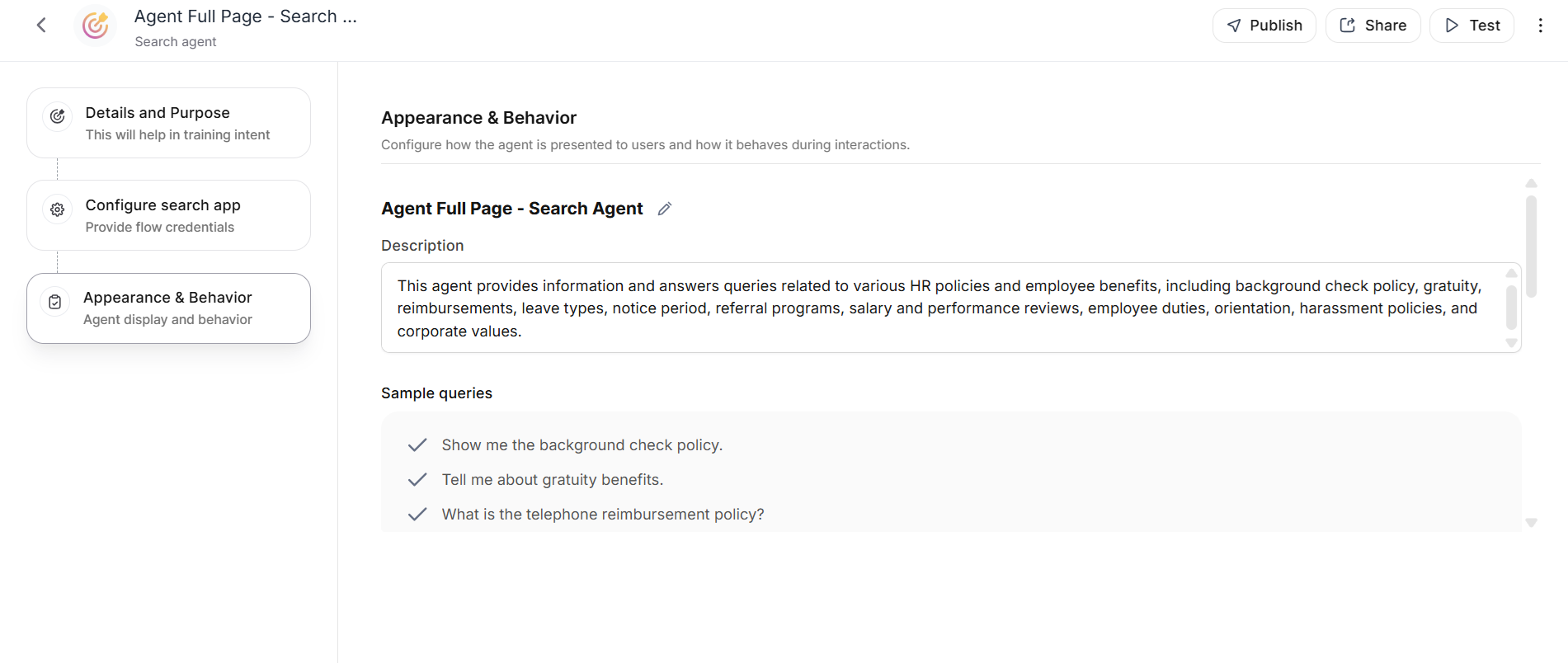Run the agent with Test button
1568x663 pixels.
point(1471,26)
